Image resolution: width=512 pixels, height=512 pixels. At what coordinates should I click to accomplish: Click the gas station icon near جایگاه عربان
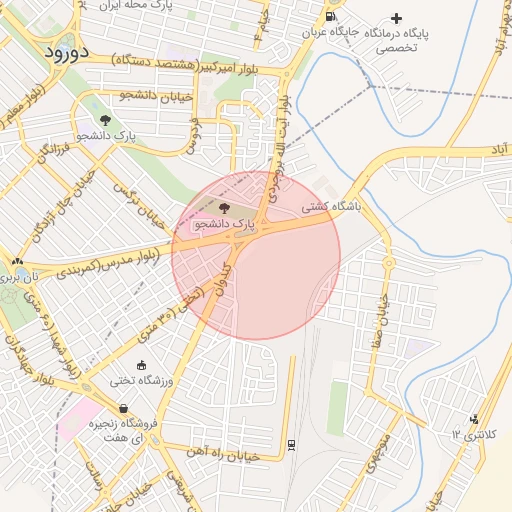coord(330,16)
